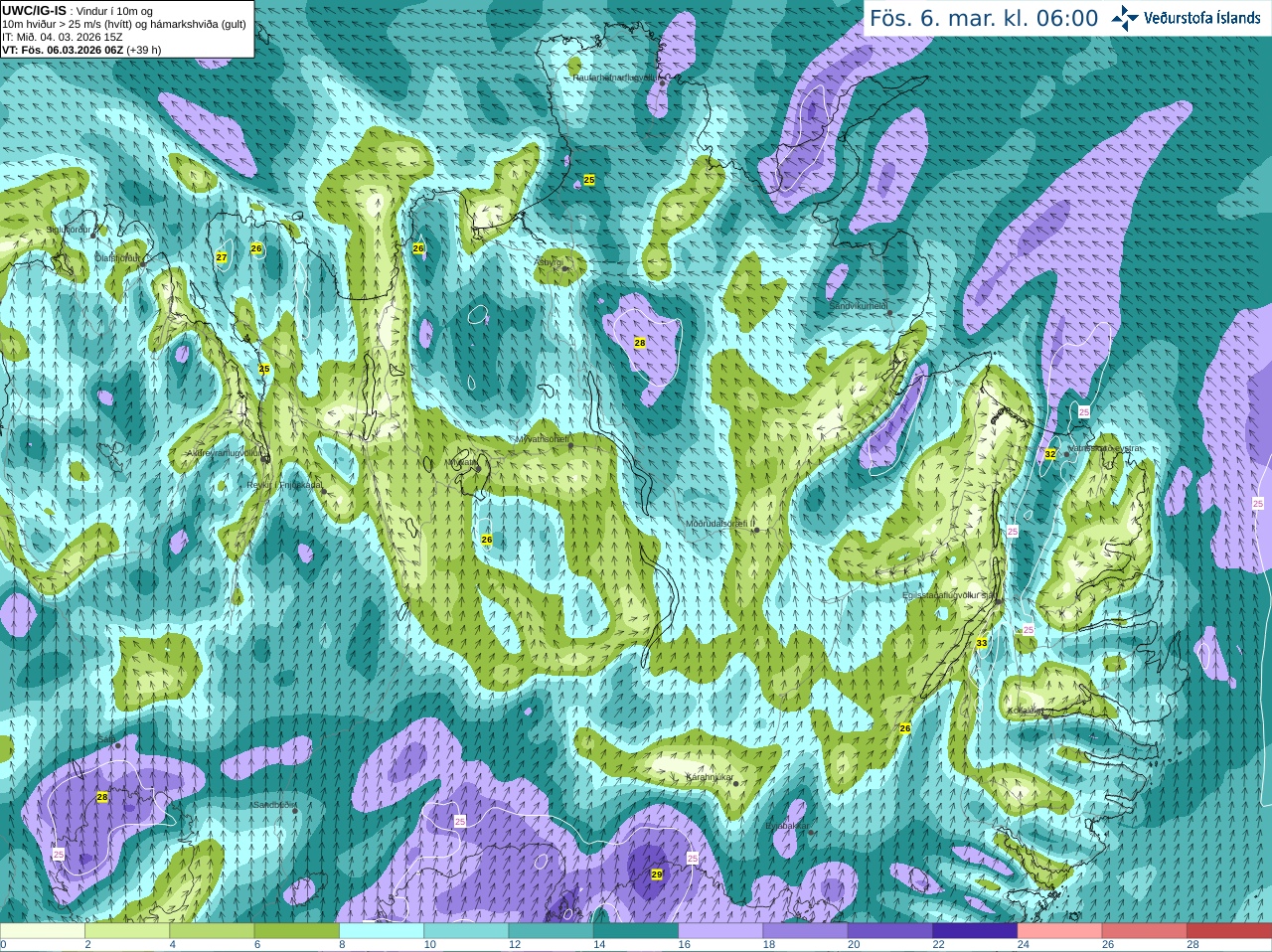Click the Akureyrarflugvöllur station label
The height and width of the screenshot is (952, 1272).
tap(224, 453)
